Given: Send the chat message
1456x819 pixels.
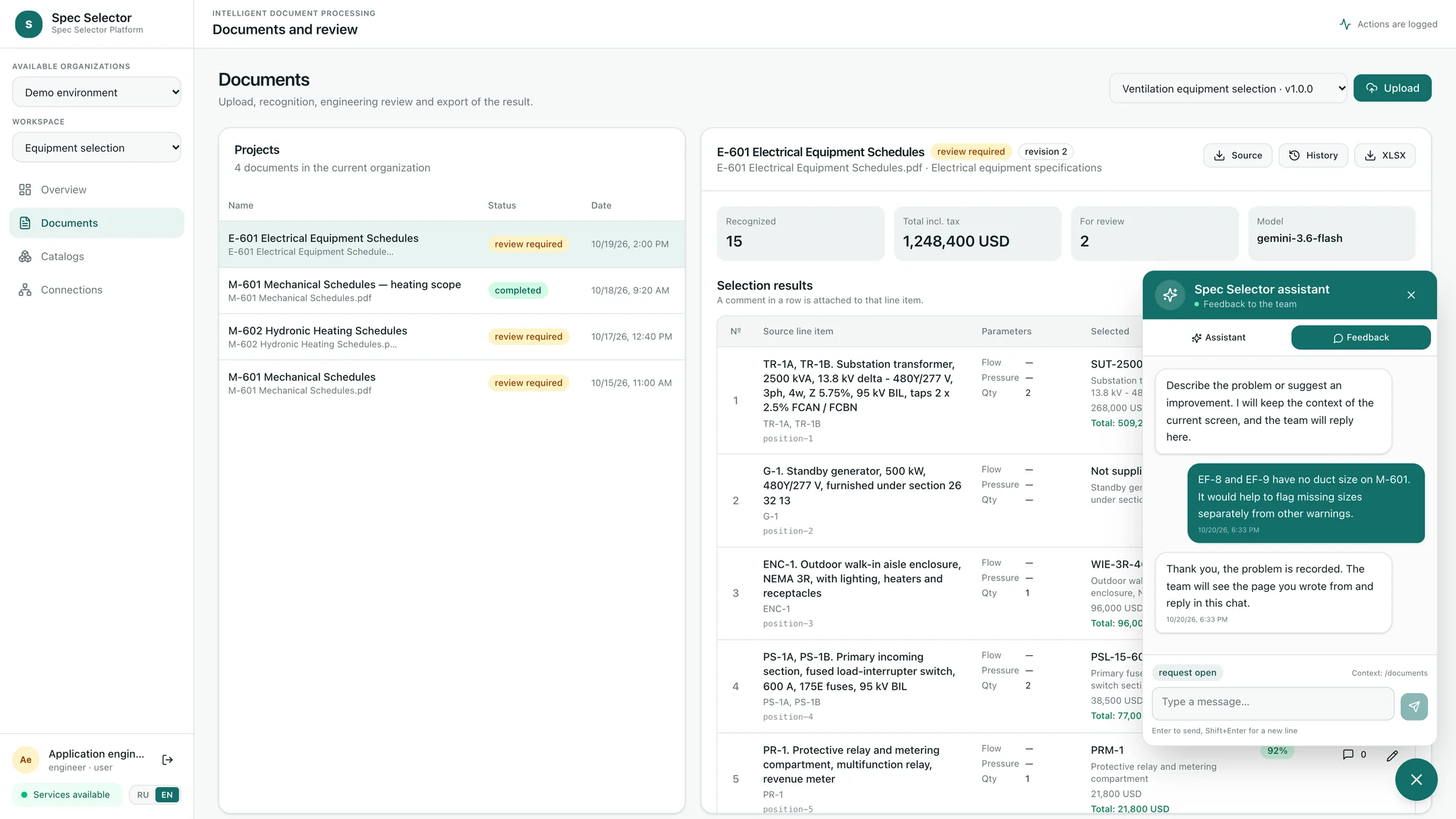Looking at the screenshot, I should 1414,706.
